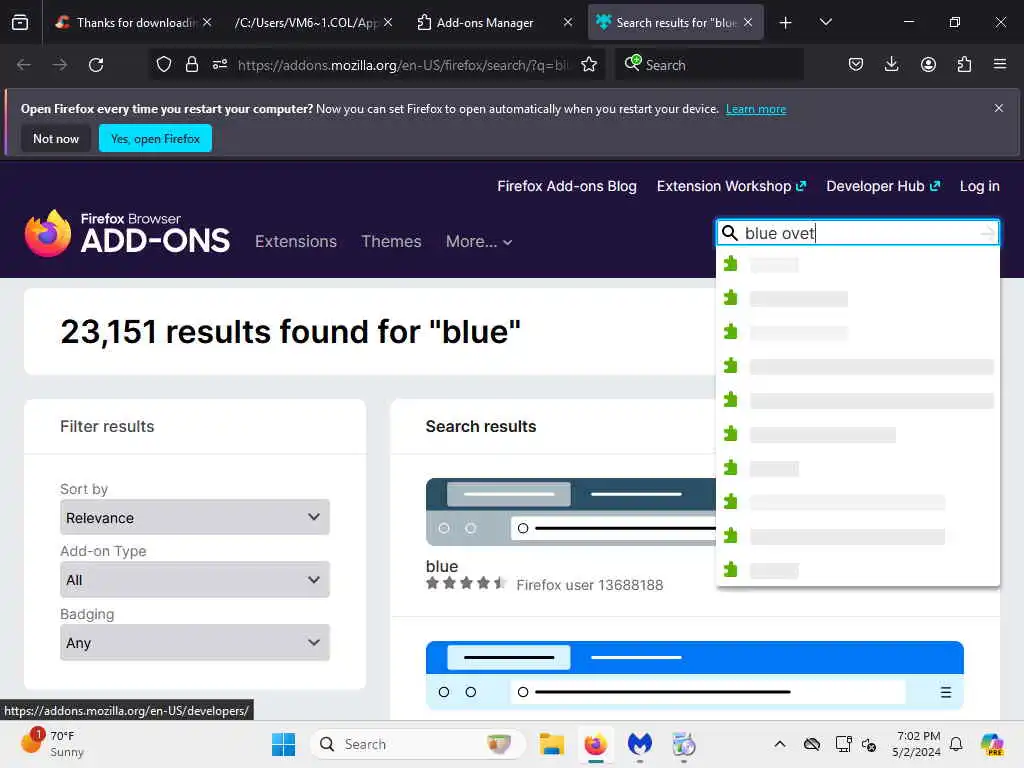
Task: Click the 'blue' theme title link
Action: tap(441, 566)
